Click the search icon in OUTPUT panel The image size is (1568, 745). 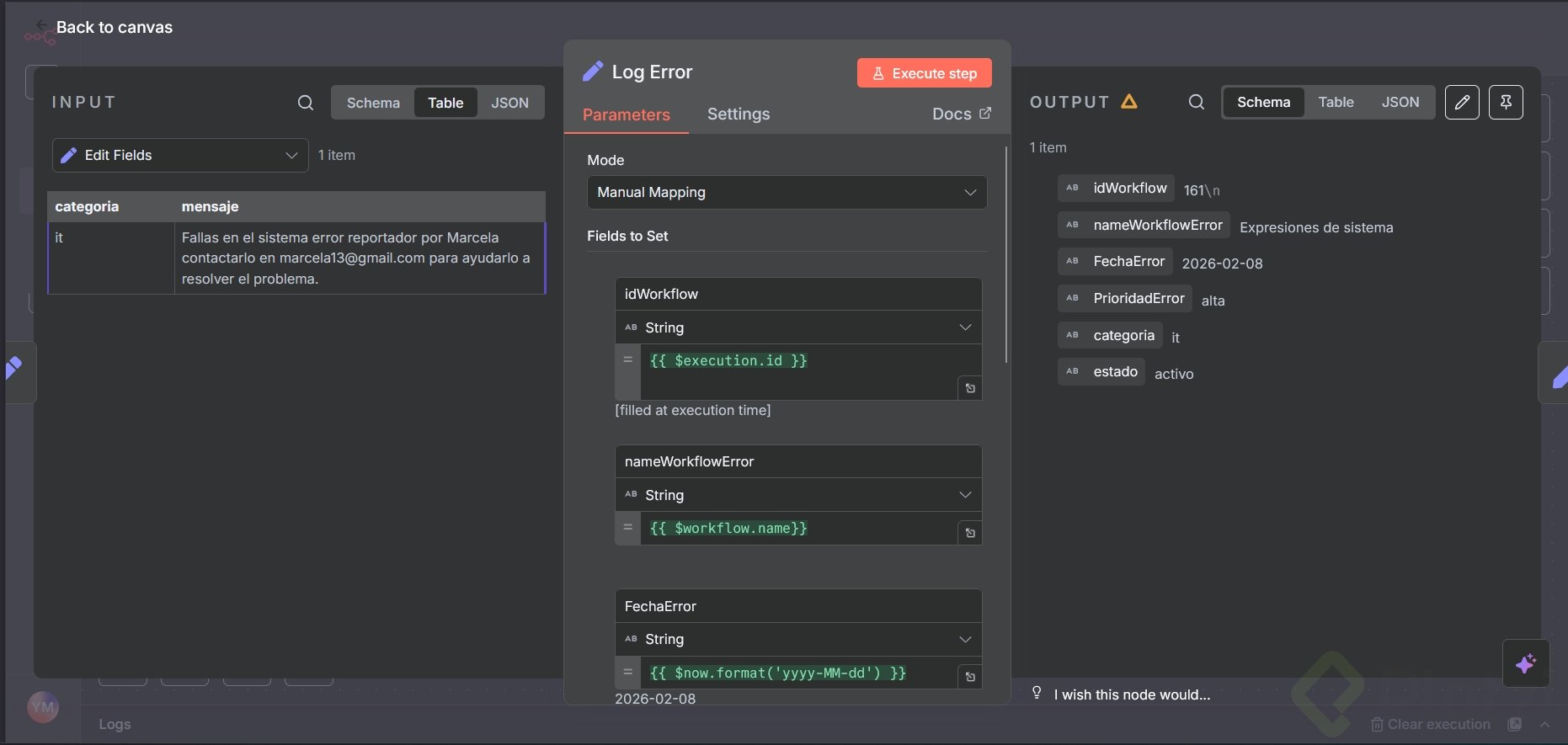point(1196,103)
